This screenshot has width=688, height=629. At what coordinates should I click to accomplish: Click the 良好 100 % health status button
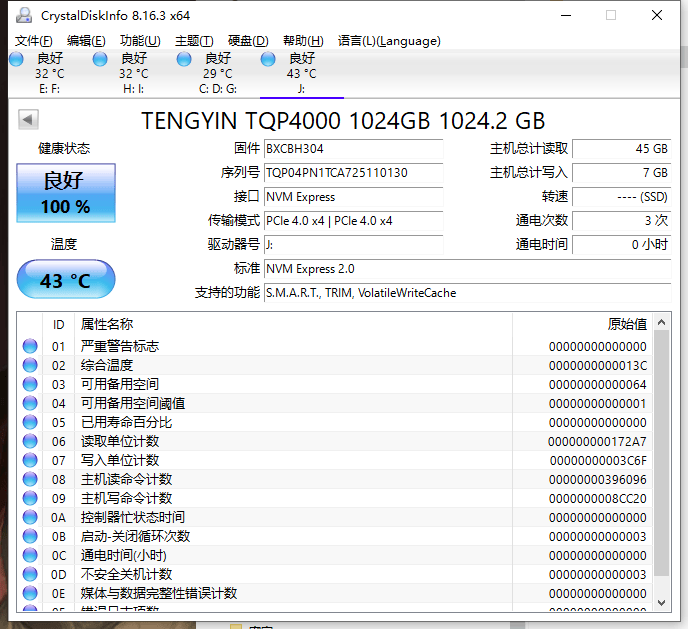[66, 193]
